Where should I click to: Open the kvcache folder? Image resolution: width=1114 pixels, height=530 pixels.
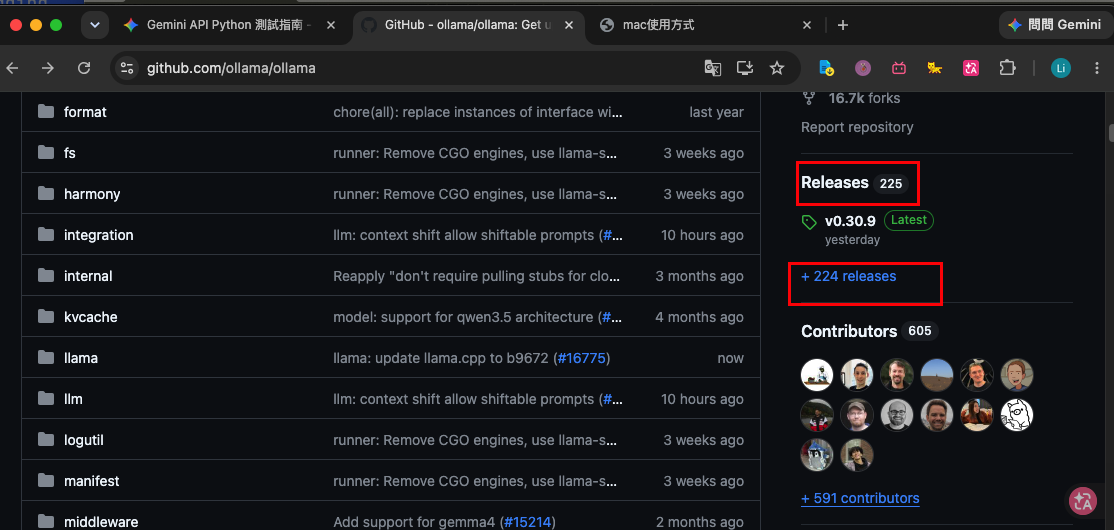pyautogui.click(x=90, y=317)
